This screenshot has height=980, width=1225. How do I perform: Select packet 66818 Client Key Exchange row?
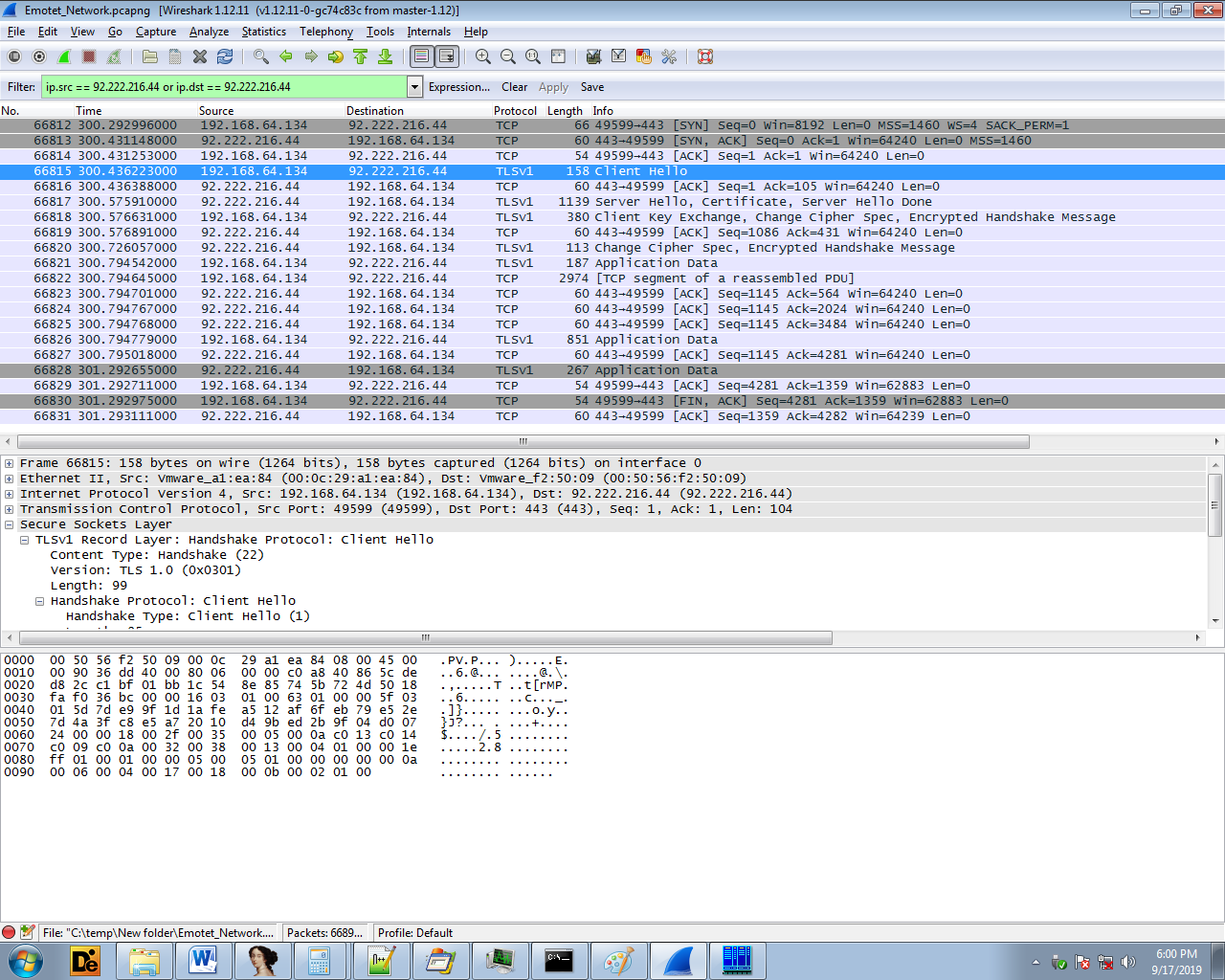coord(612,217)
